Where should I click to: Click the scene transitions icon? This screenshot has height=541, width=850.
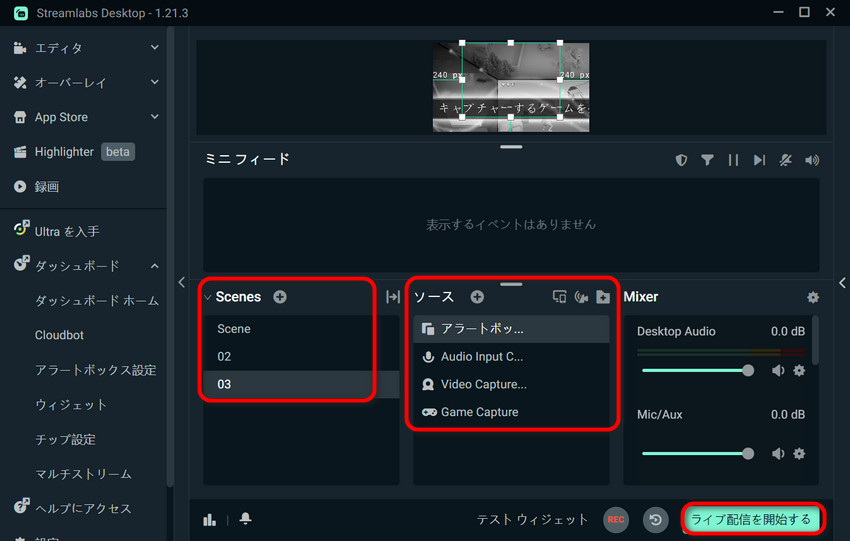(x=393, y=297)
